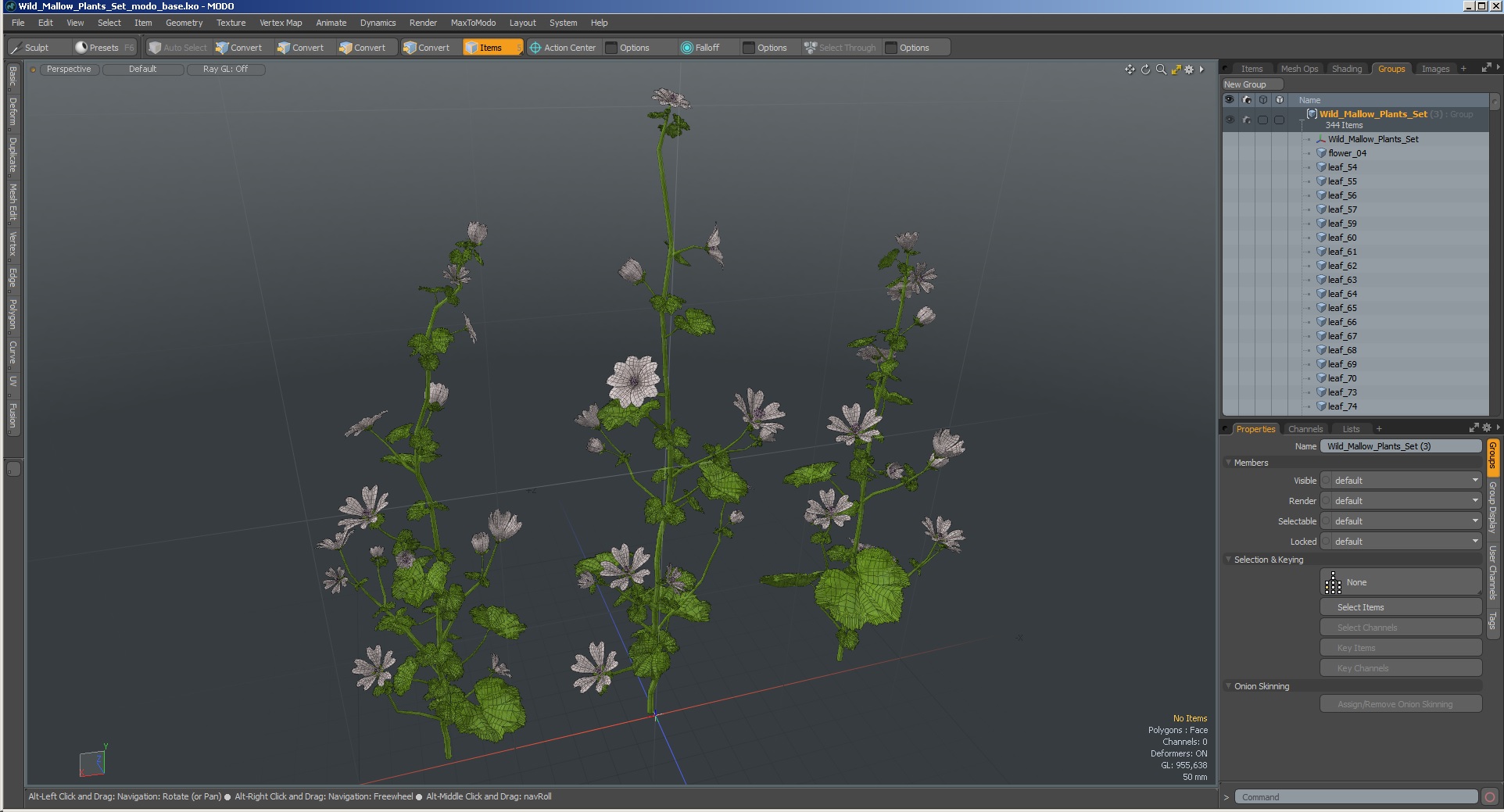Collapse the Onion Skinning section
The height and width of the screenshot is (812, 1504).
pos(1229,686)
